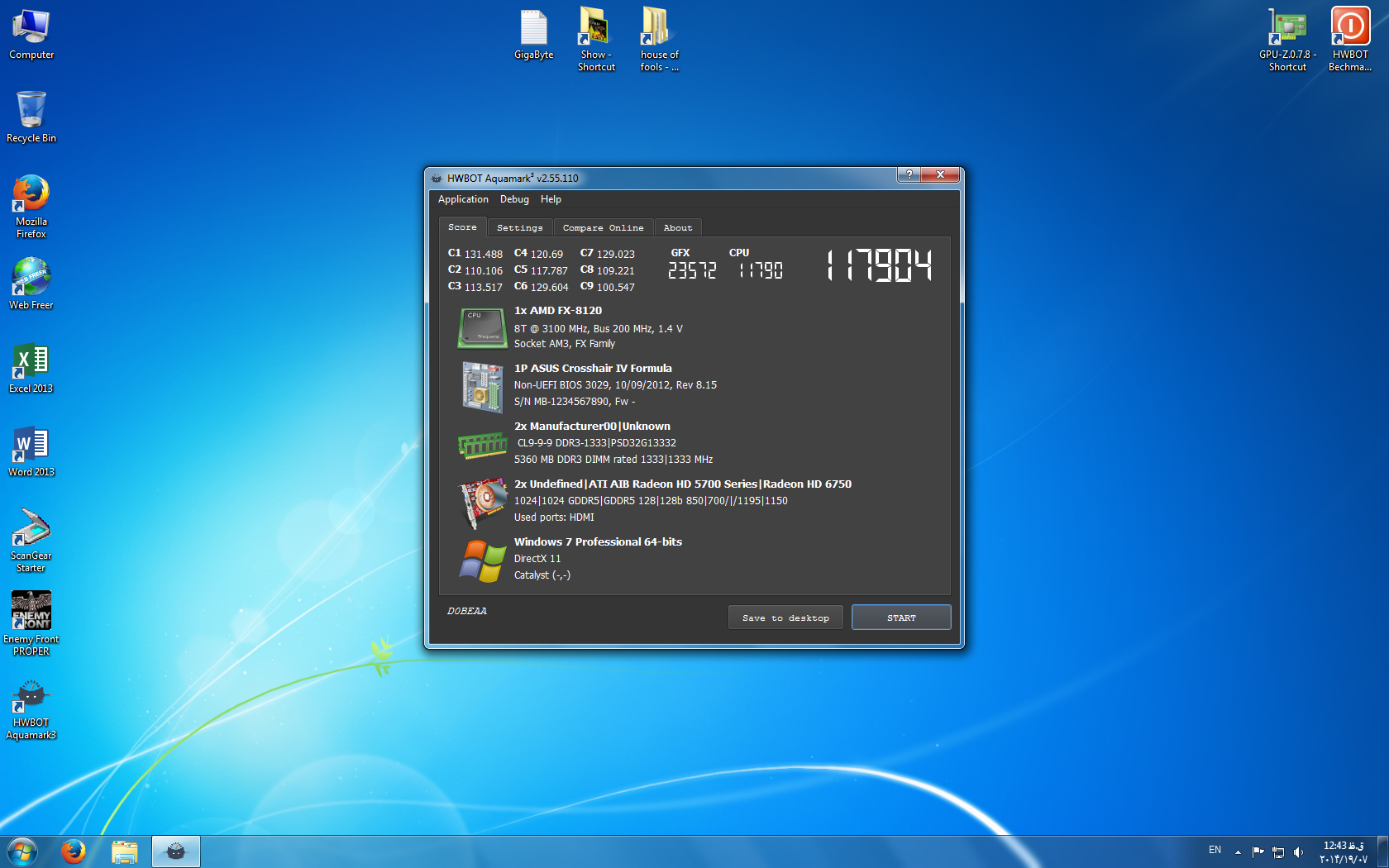Open the volume control in system tray
The image size is (1389, 868).
(x=1298, y=851)
